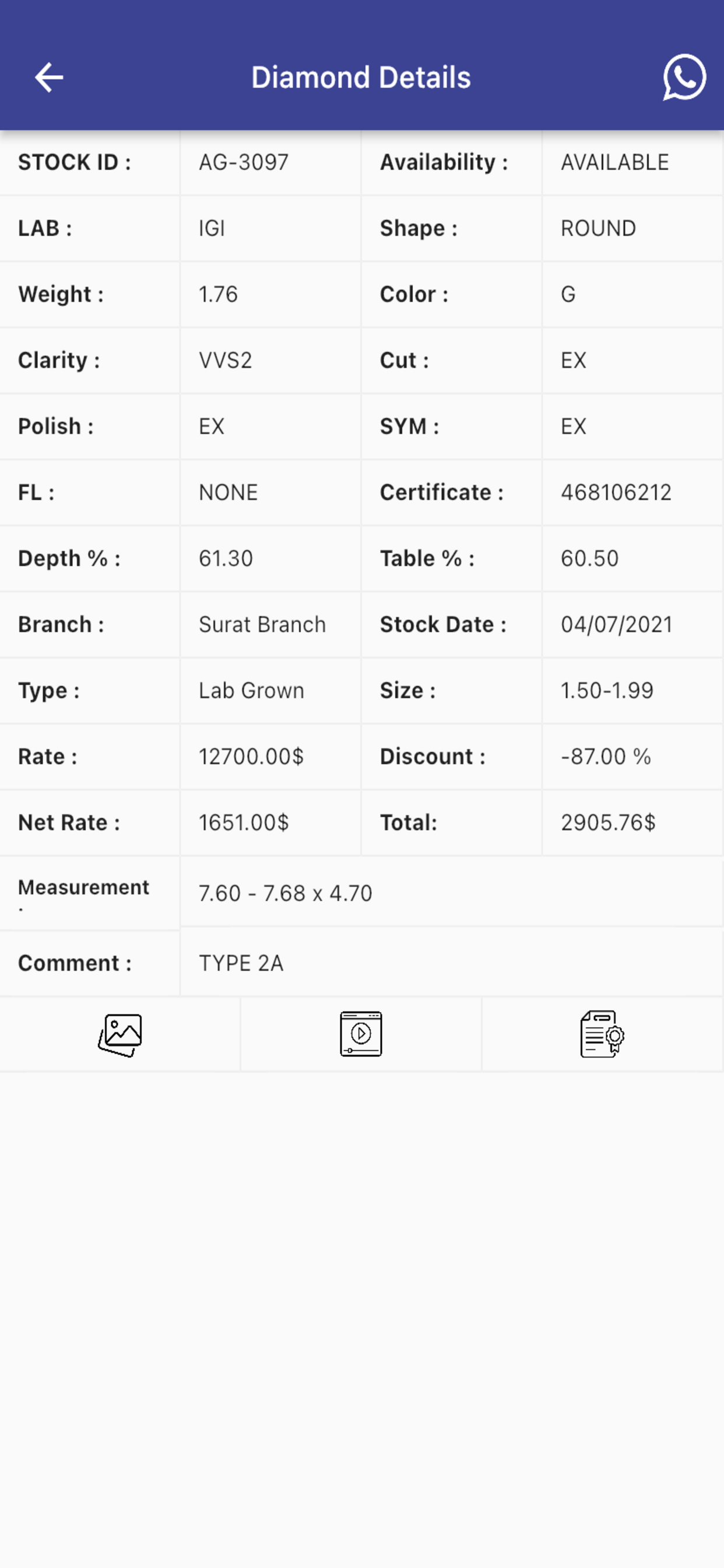Screen dimensions: 724x1568
Task: Select the IGI lab value
Action: click(212, 228)
